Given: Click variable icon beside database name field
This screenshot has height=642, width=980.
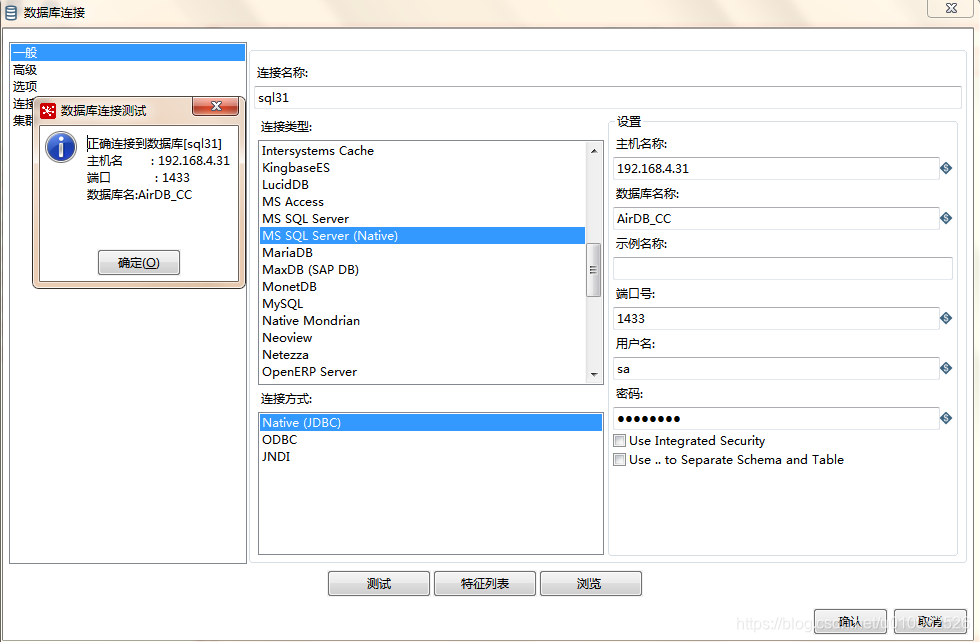Looking at the screenshot, I should pyautogui.click(x=946, y=218).
